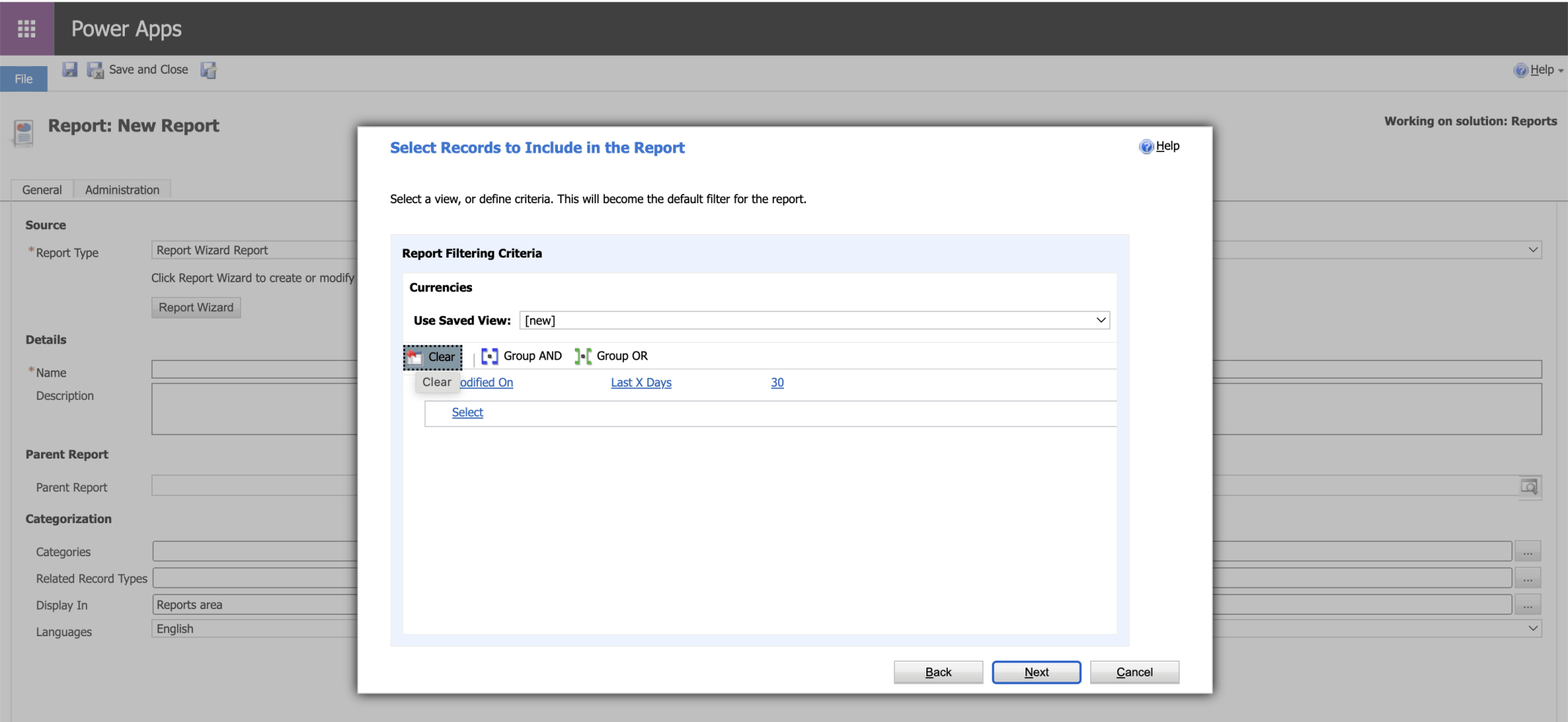Screen dimensions: 1568x722
Task: Click the Save disk icon
Action: [70, 70]
